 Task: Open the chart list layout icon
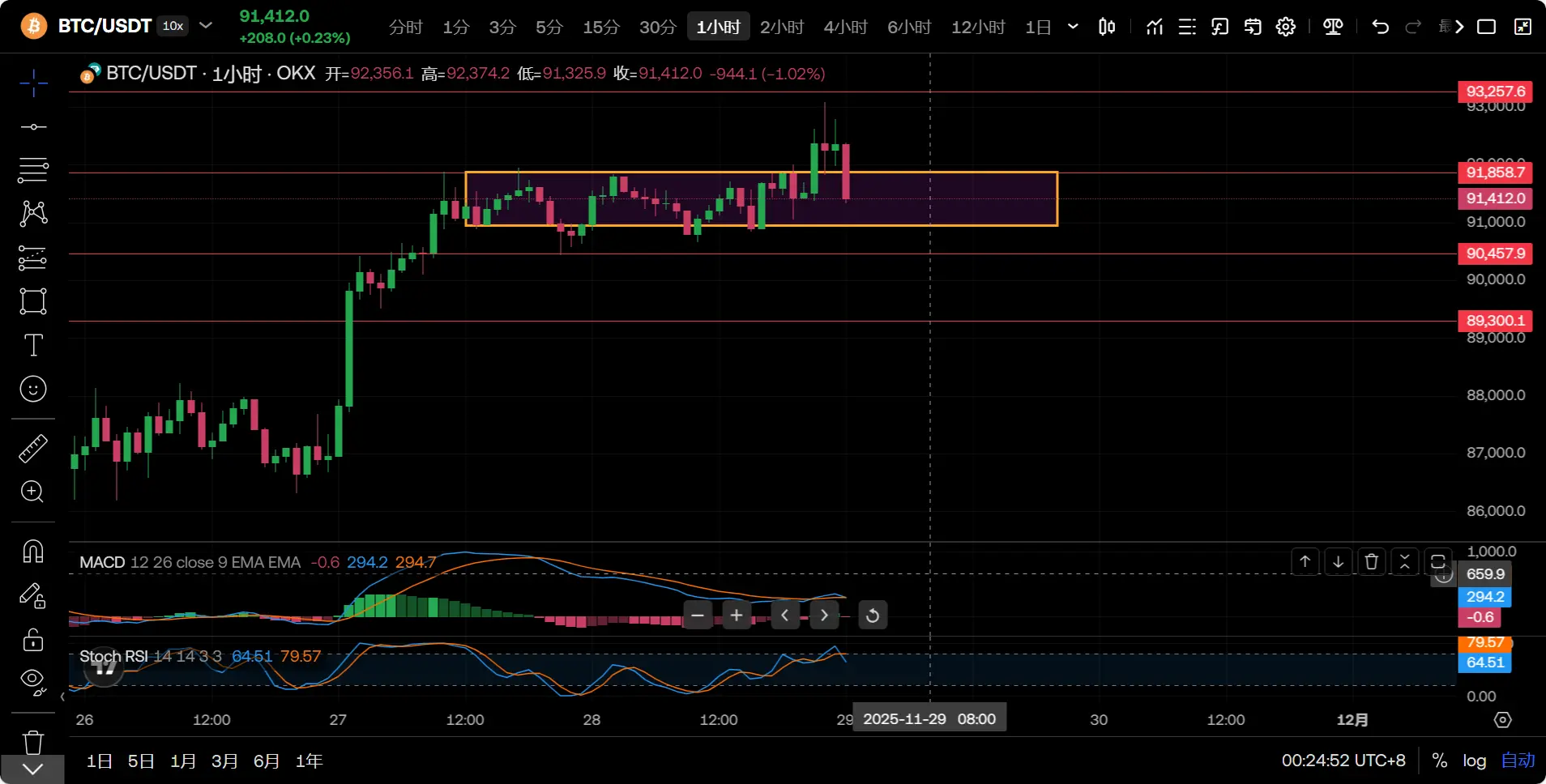[1187, 27]
